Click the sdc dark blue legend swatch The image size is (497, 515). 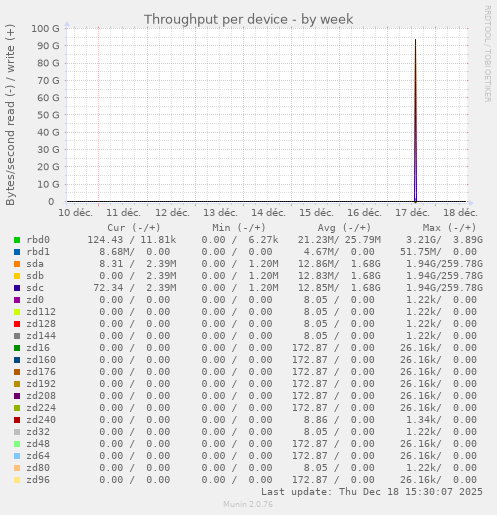pos(17,288)
